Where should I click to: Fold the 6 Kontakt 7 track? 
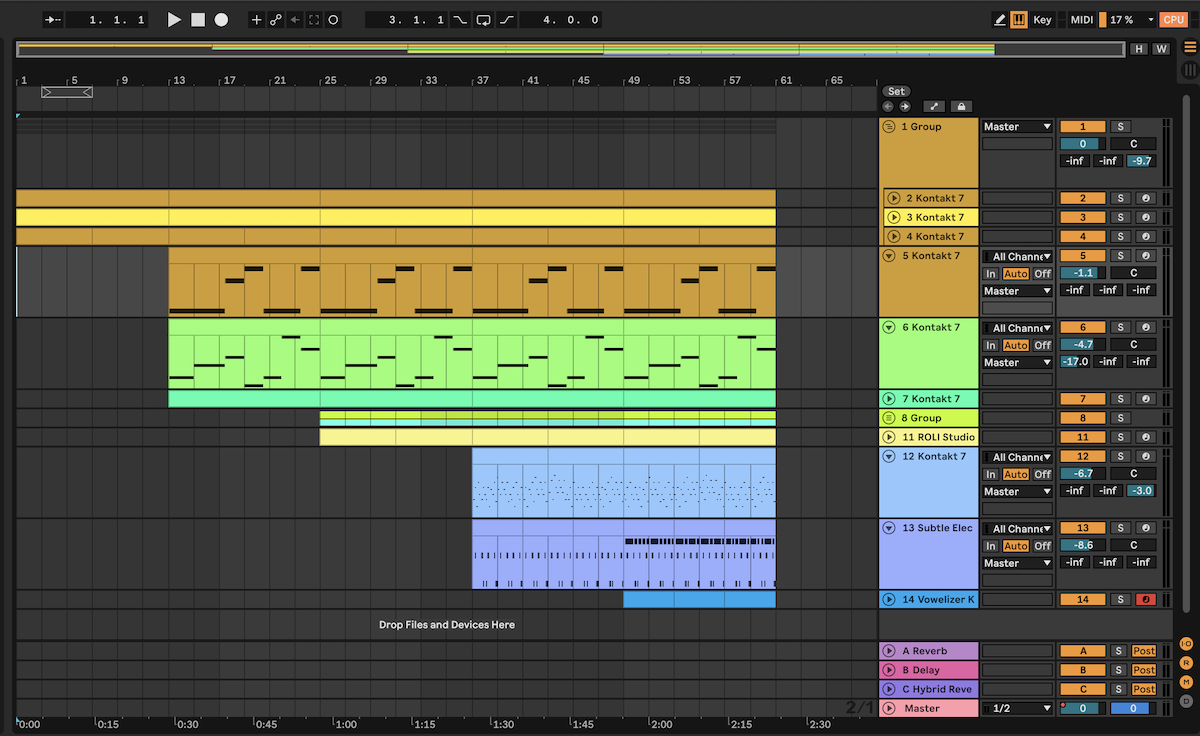click(x=889, y=327)
